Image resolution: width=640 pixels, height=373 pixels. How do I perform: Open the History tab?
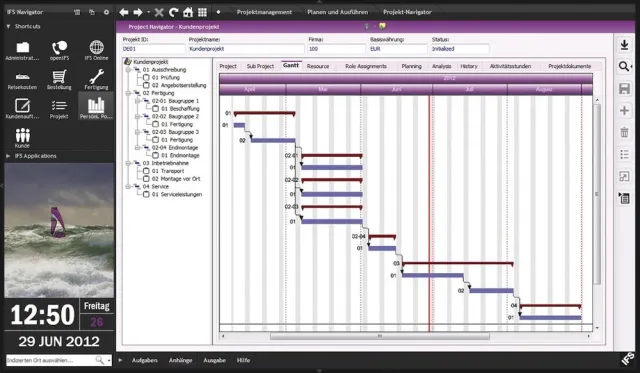[469, 66]
